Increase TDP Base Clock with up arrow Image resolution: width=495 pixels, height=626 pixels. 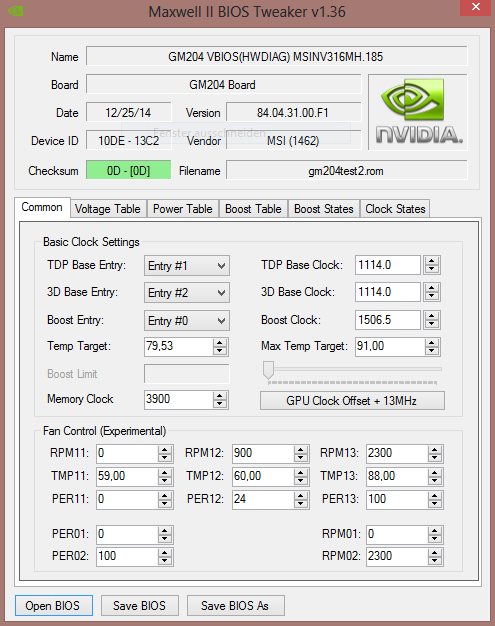432,261
